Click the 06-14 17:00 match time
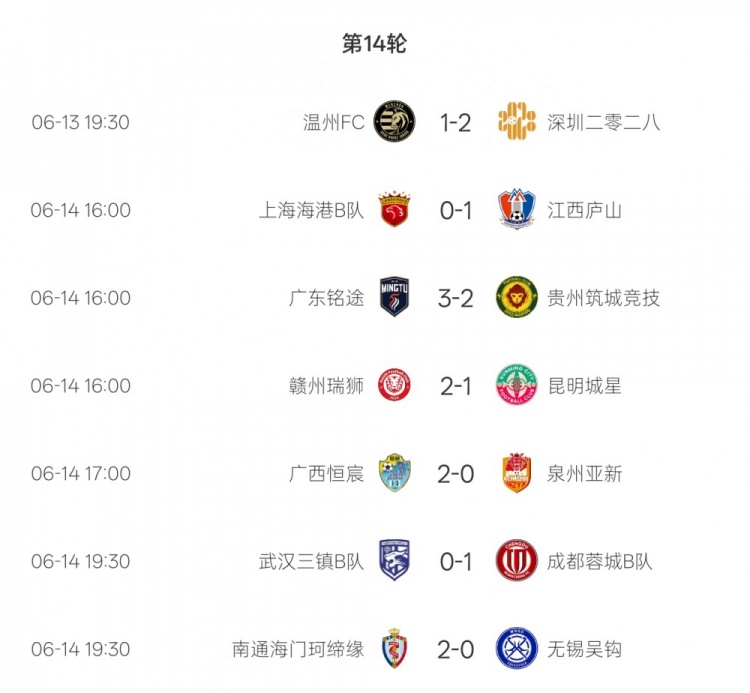The width and height of the screenshot is (750, 693). [80, 473]
